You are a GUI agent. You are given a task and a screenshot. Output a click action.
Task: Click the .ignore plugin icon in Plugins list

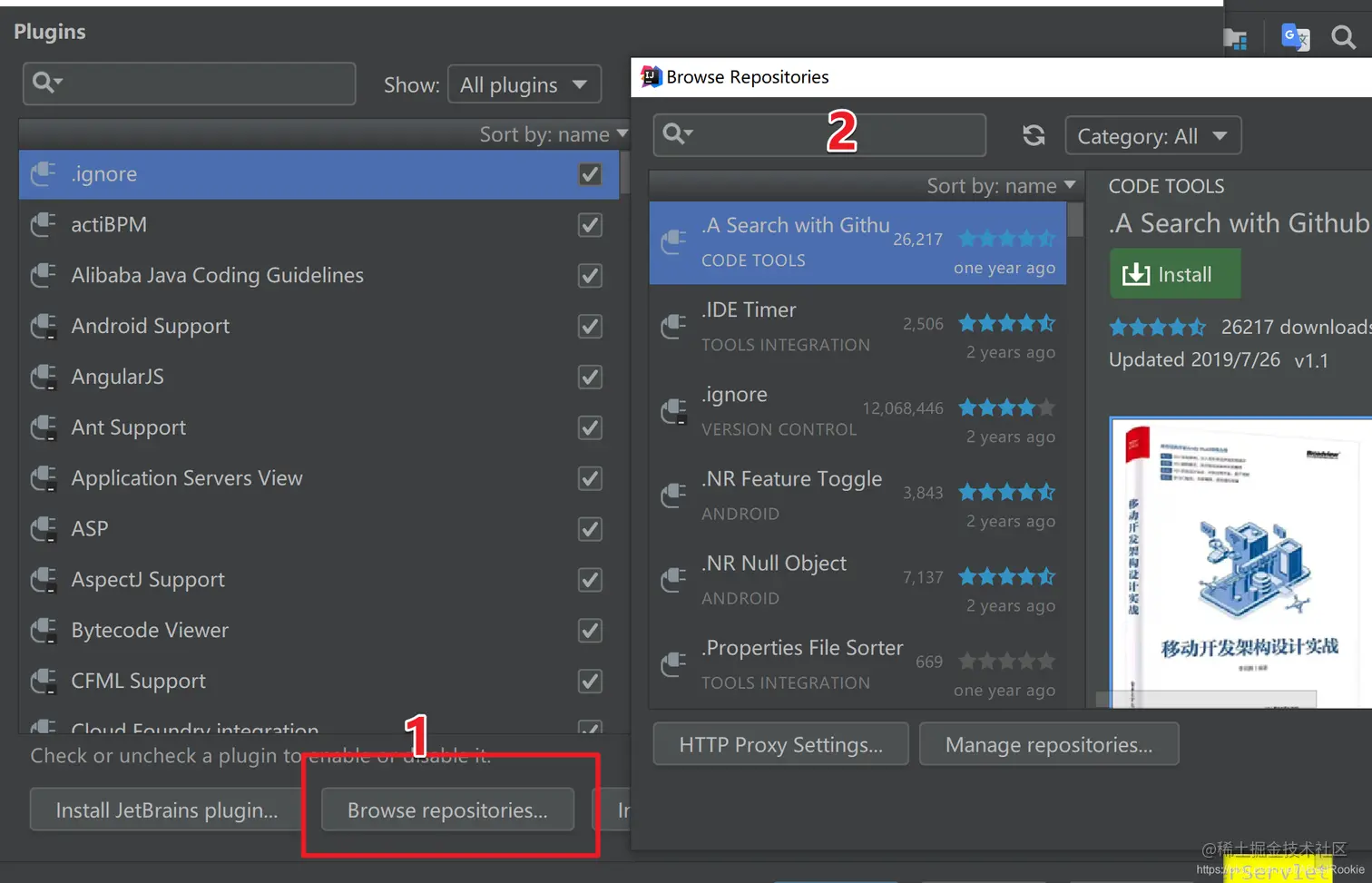coord(44,174)
